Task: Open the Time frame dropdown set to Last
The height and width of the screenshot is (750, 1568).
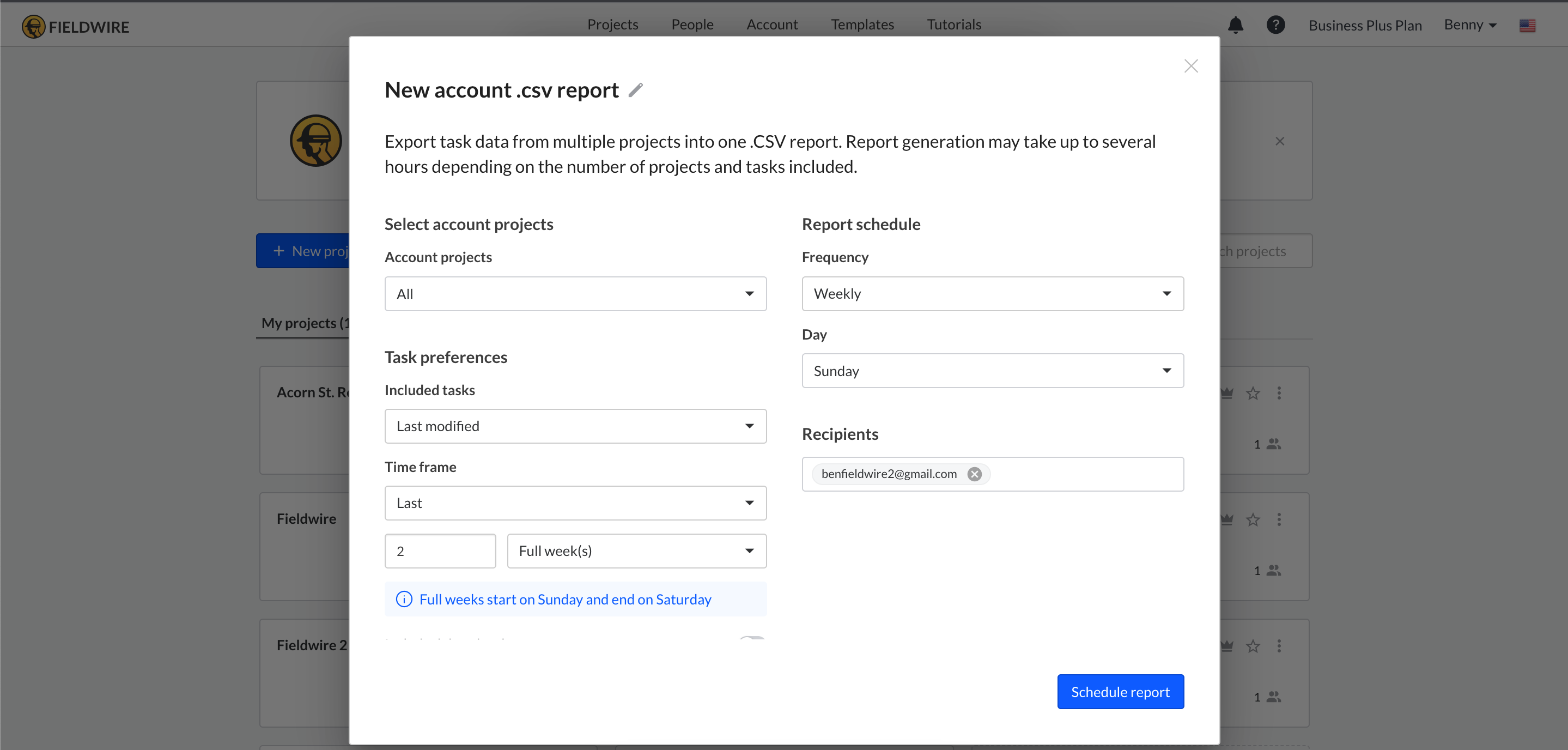Action: 575,503
